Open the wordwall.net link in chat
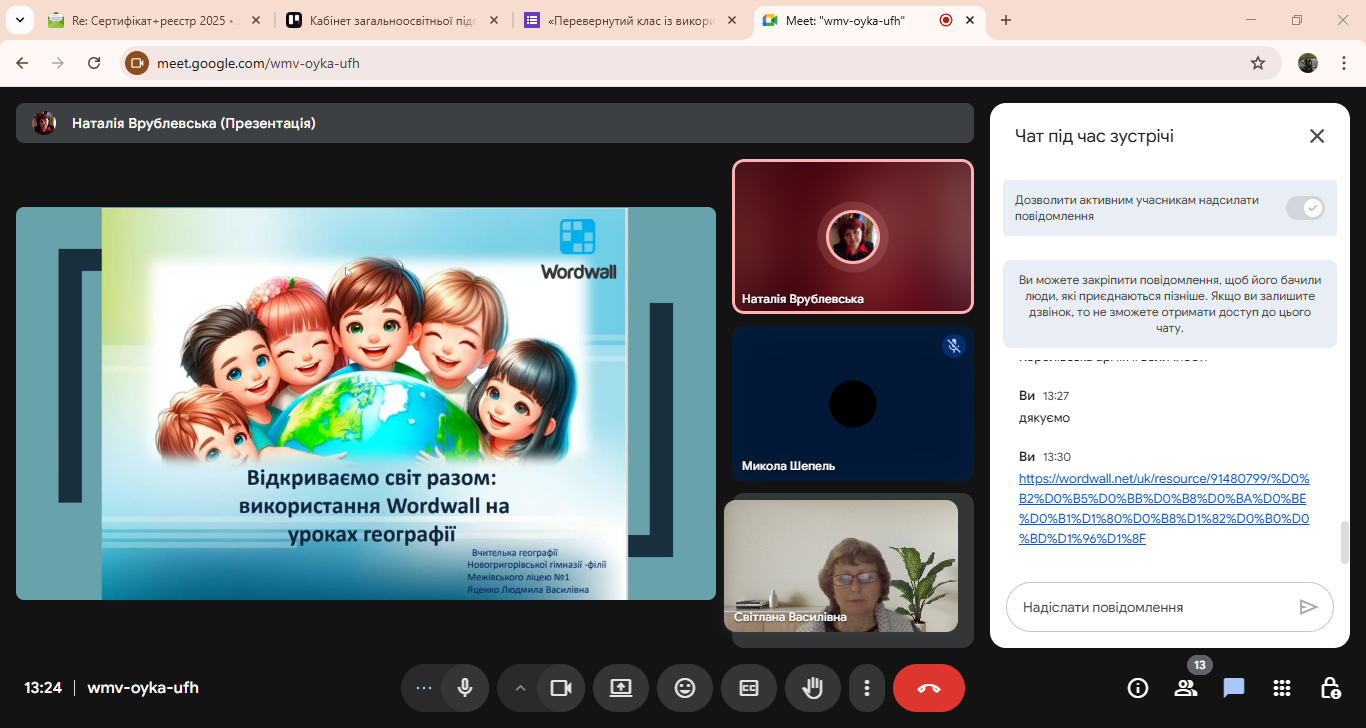1366x728 pixels. (1164, 508)
